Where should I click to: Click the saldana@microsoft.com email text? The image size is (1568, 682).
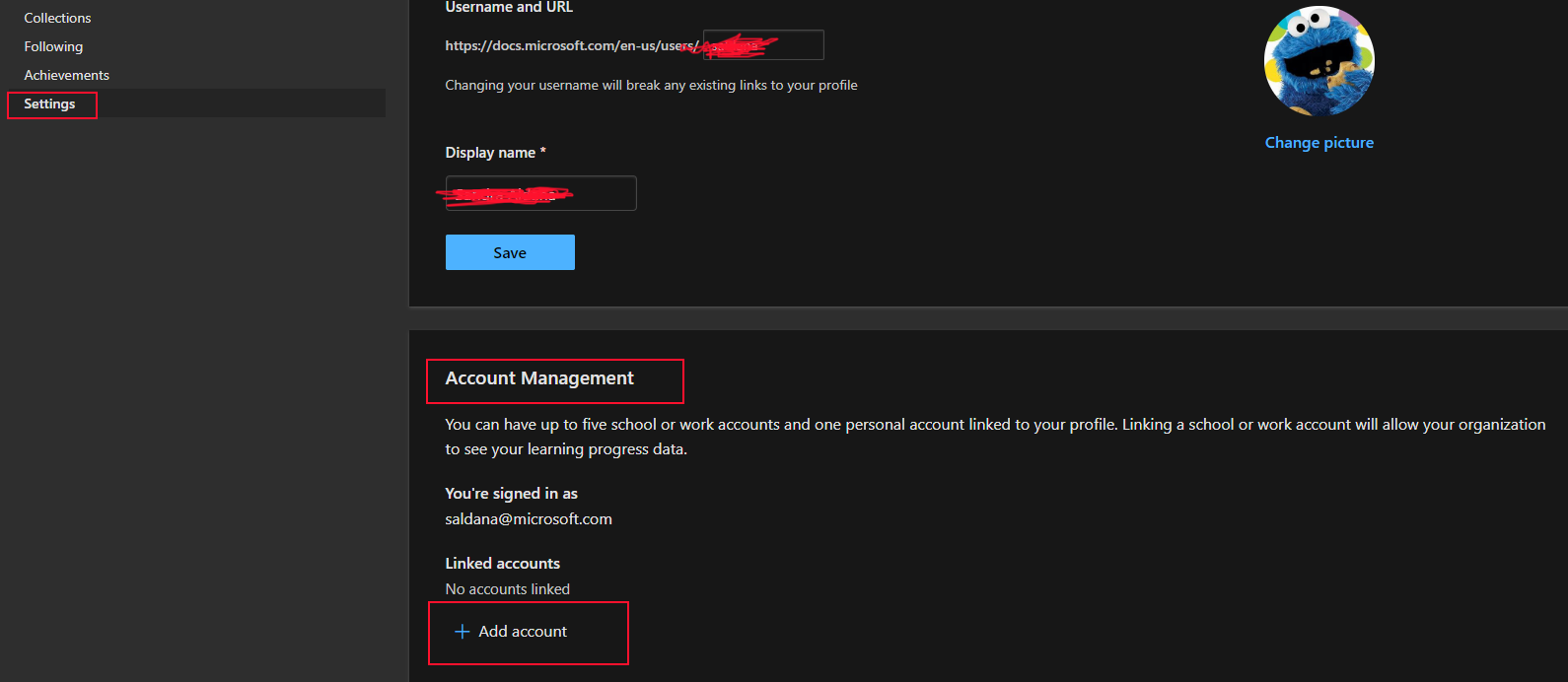pos(529,519)
